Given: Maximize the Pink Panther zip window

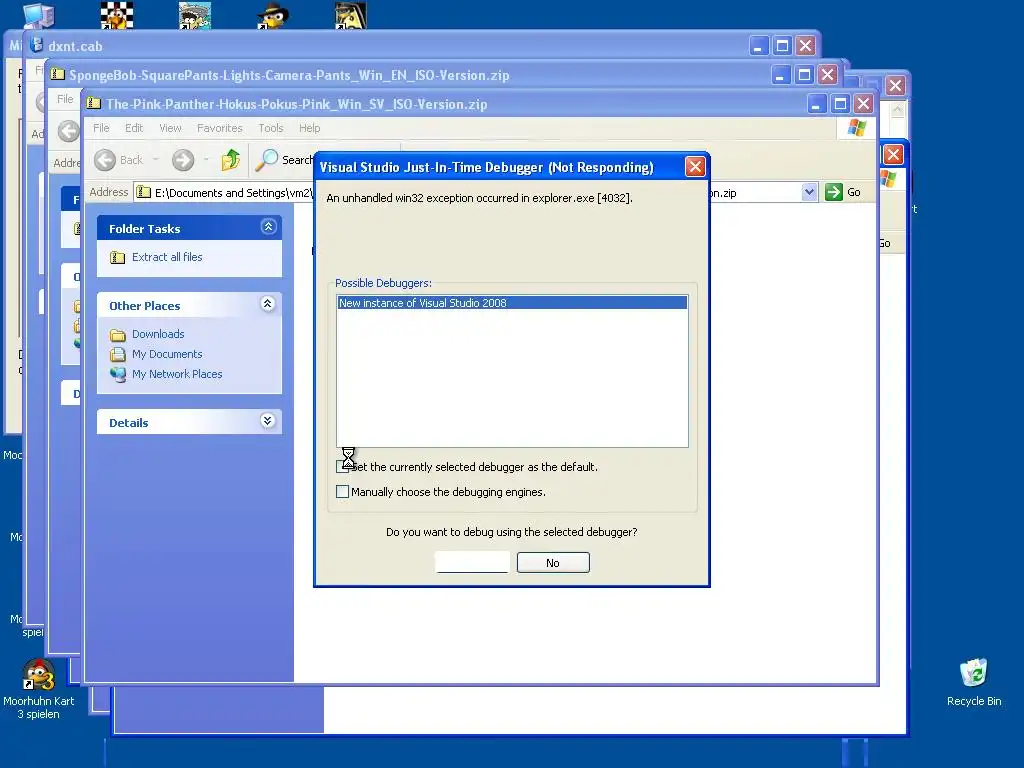Looking at the screenshot, I should pyautogui.click(x=840, y=103).
